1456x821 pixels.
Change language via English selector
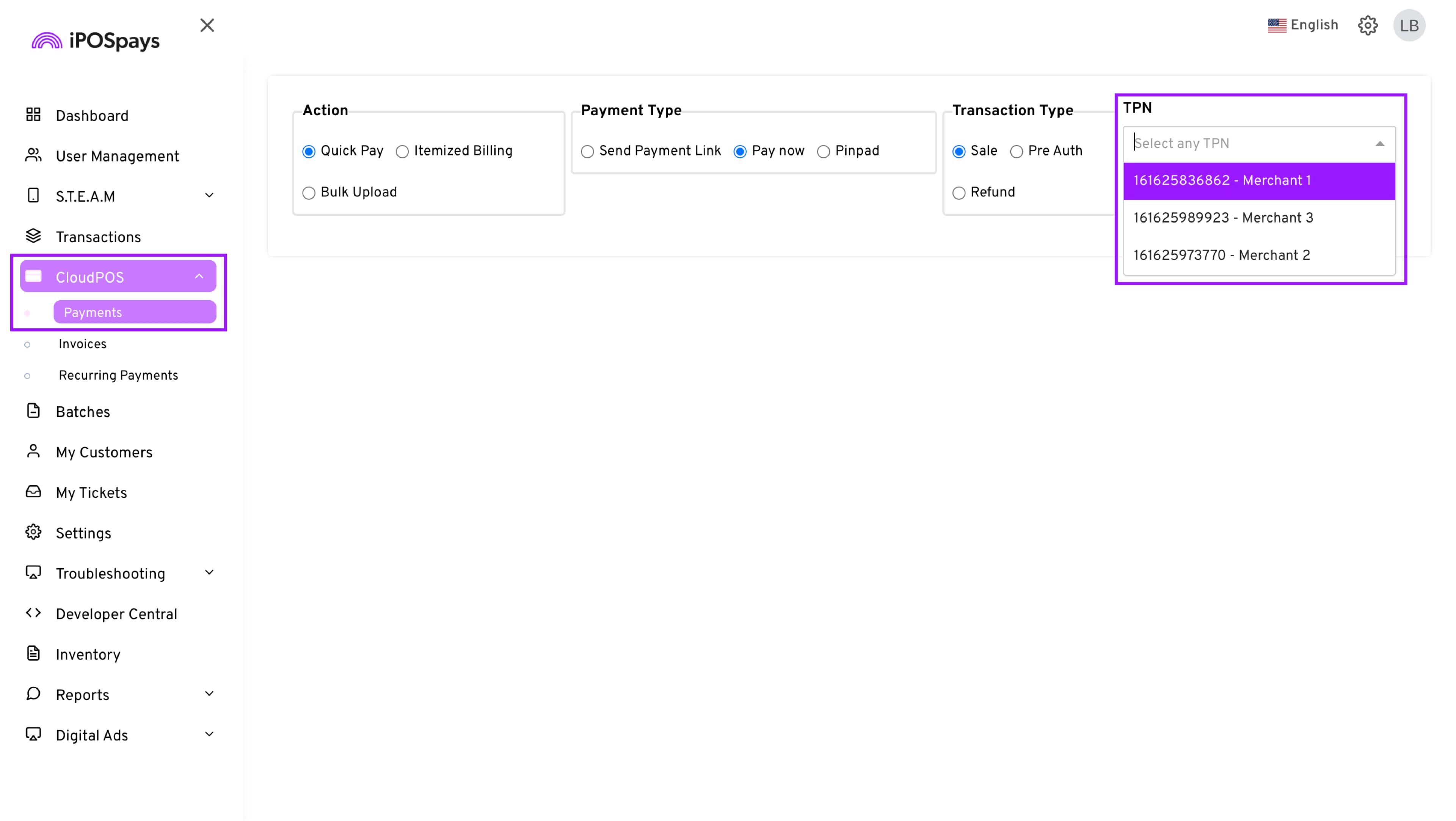coord(1303,25)
